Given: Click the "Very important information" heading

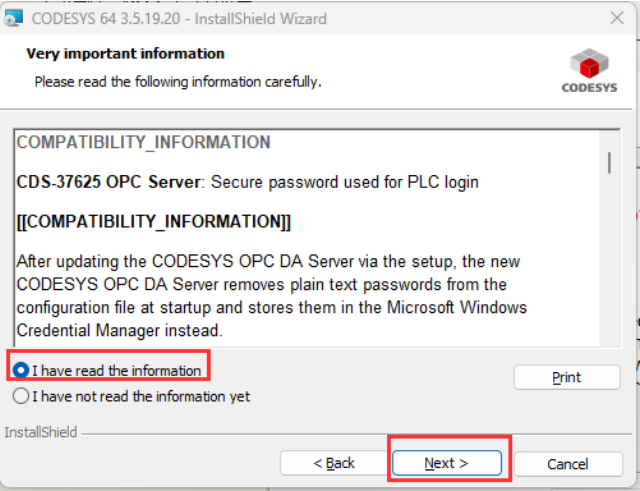Looking at the screenshot, I should click(x=126, y=54).
